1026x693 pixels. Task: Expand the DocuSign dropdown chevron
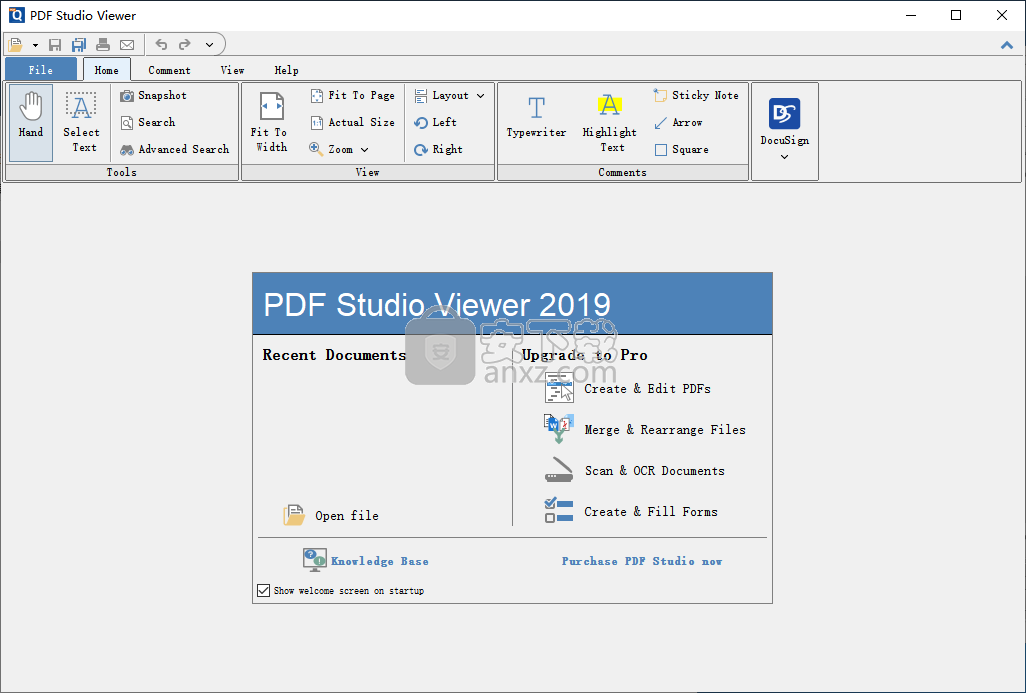pyautogui.click(x=785, y=157)
